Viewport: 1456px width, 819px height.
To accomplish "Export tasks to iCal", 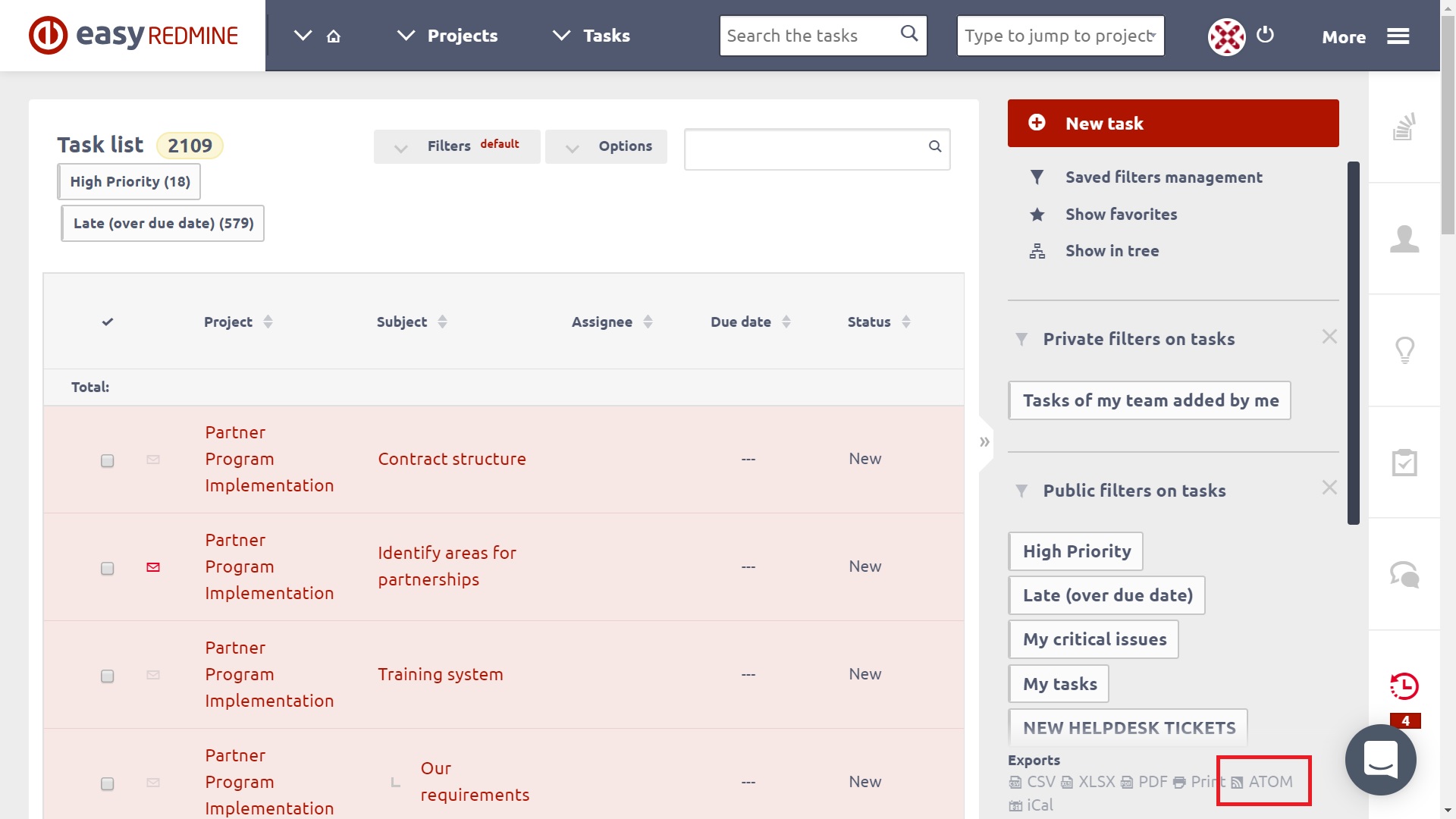I will pos(1039,805).
